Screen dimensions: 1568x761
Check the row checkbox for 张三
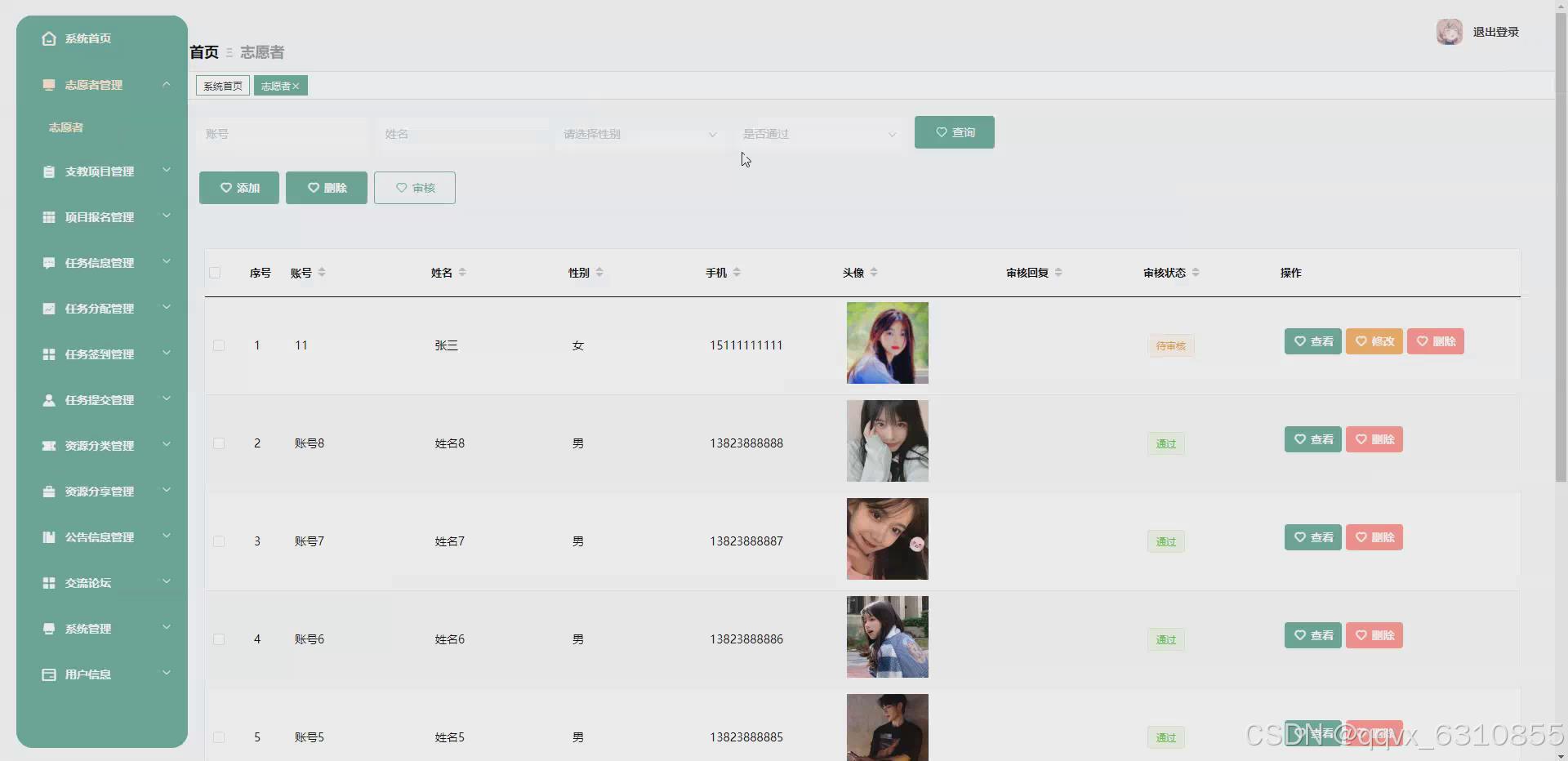click(x=219, y=345)
